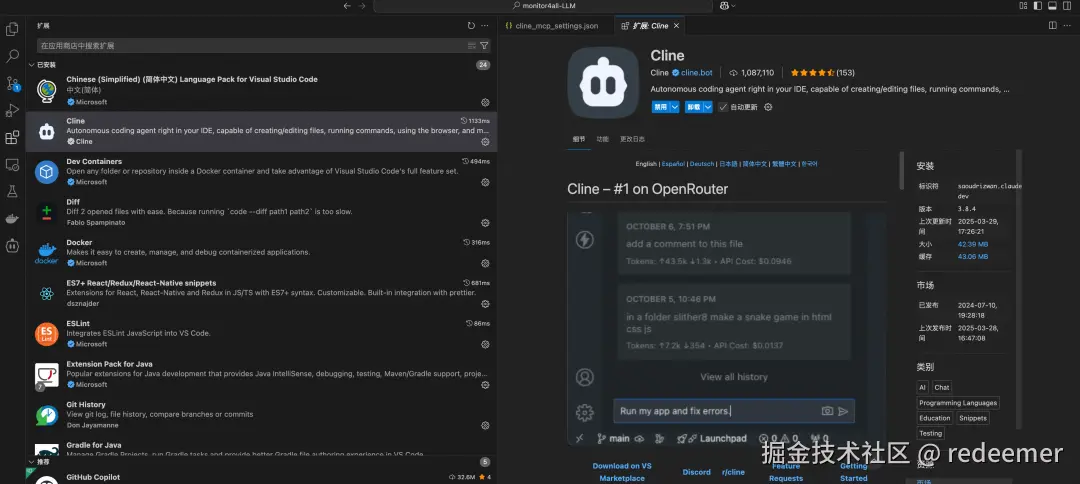Open manage gear for Diff extension

pyautogui.click(x=485, y=223)
